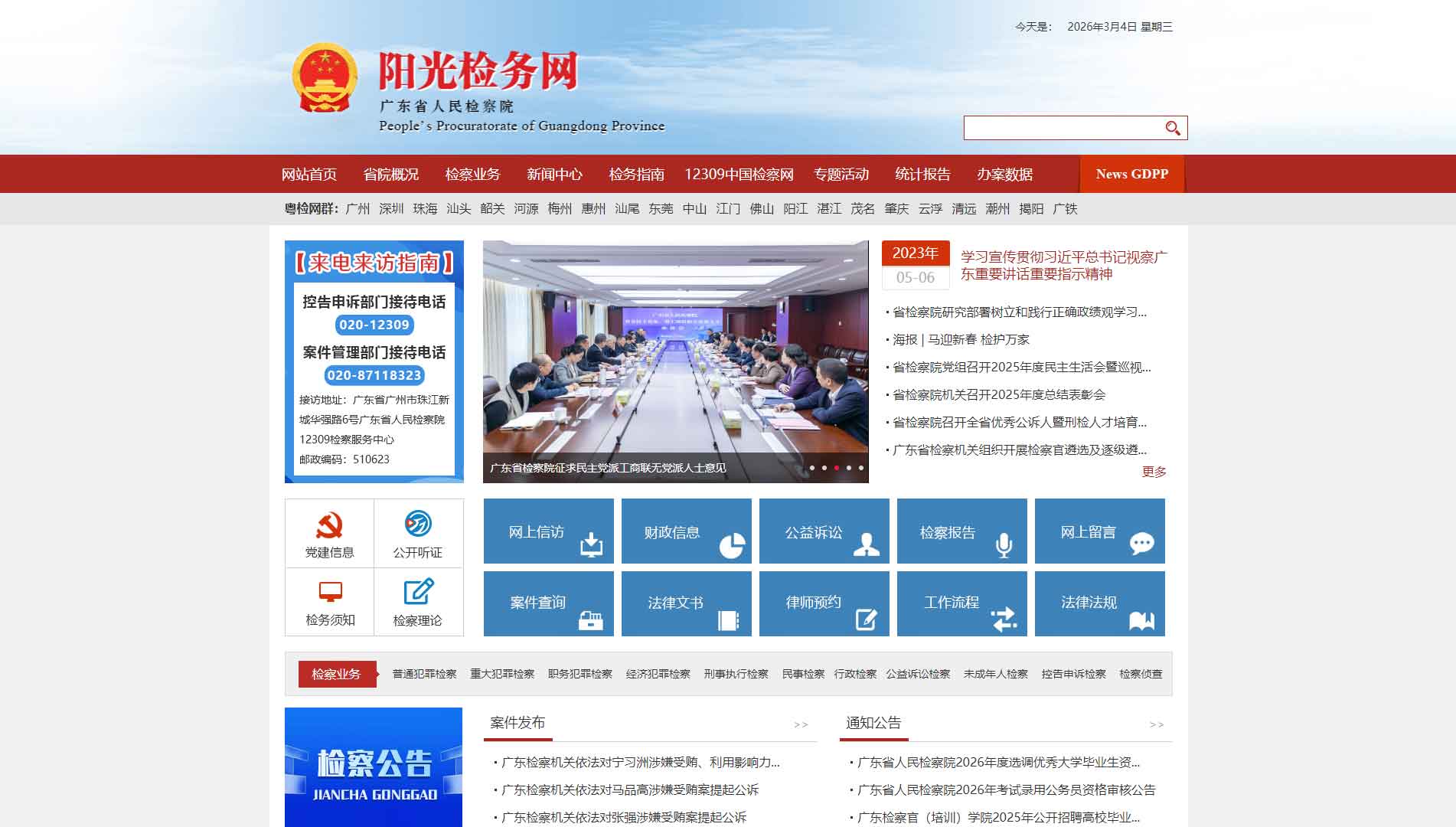Open the 新闻中心 navigation item
Screen dimensions: 1456x827
click(x=555, y=175)
